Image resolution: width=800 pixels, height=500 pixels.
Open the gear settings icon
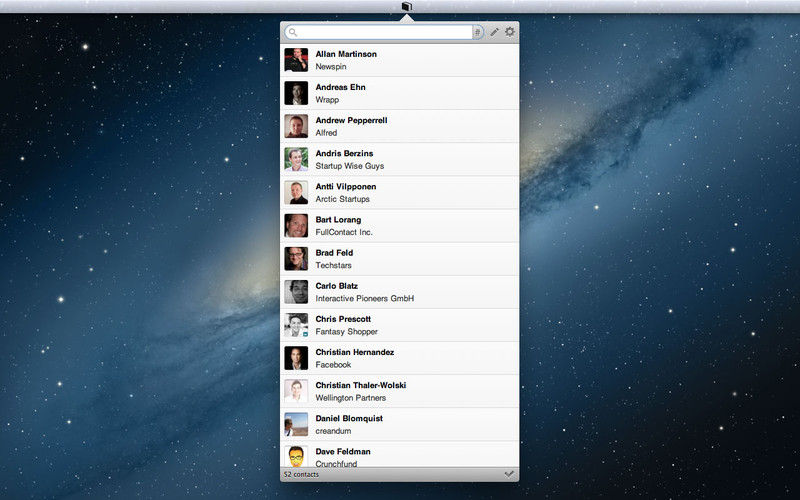pos(510,32)
